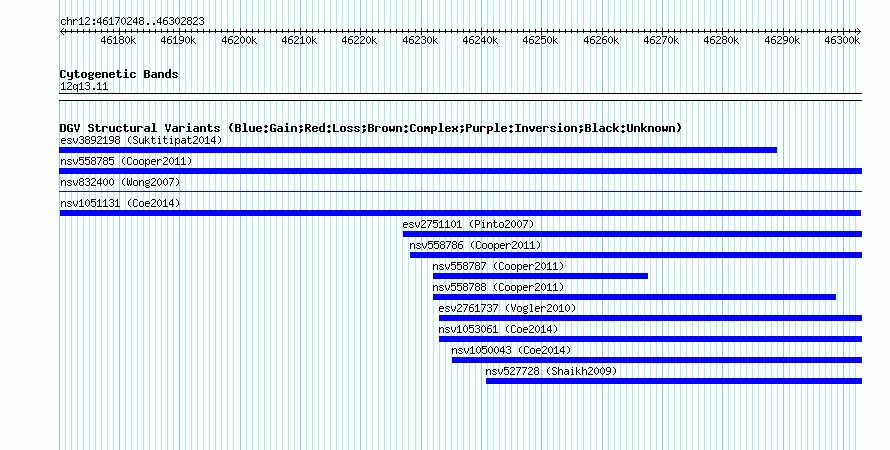The image size is (890, 450).
Task: Click the 46220k ruler position
Action: (x=359, y=41)
